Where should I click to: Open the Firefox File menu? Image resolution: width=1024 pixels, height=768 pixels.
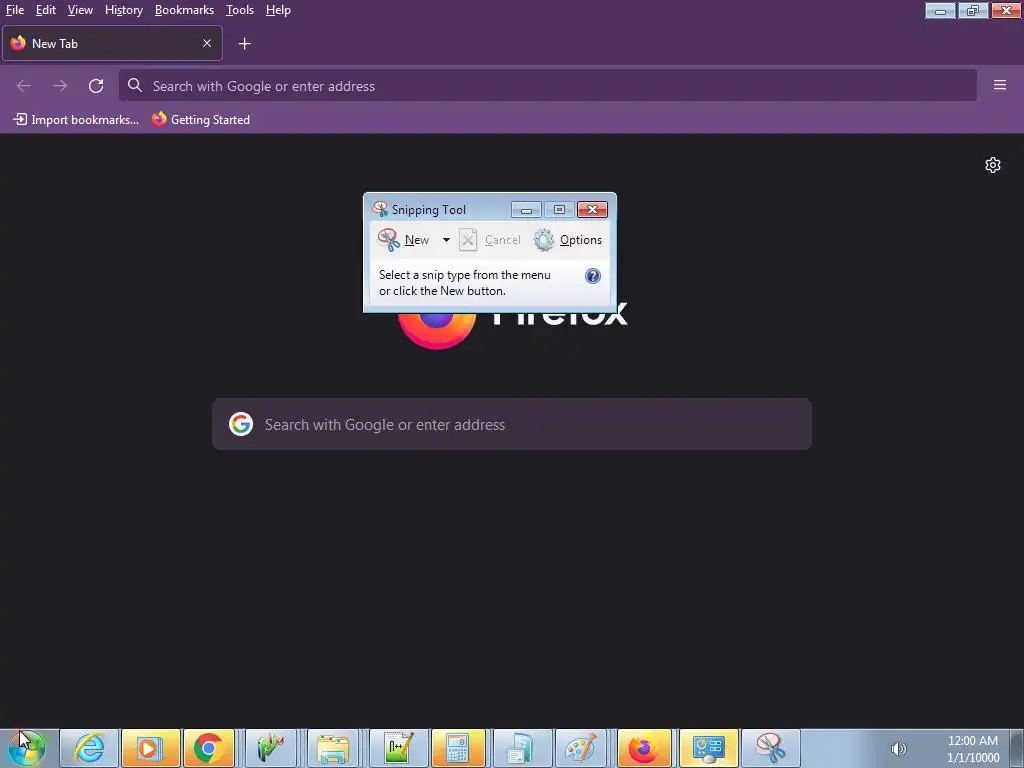point(14,10)
